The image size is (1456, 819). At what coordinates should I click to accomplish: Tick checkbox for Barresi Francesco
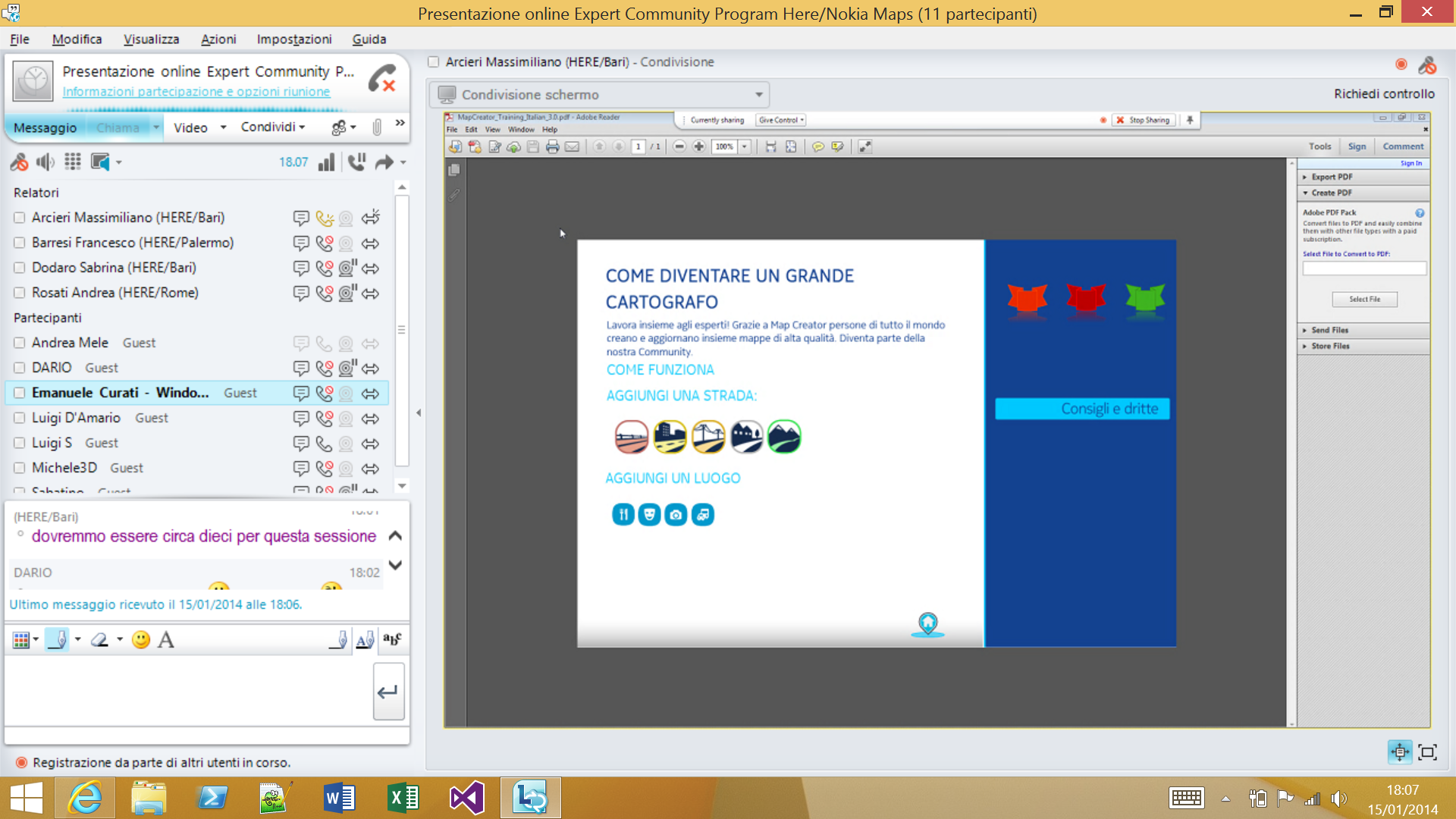(x=20, y=243)
